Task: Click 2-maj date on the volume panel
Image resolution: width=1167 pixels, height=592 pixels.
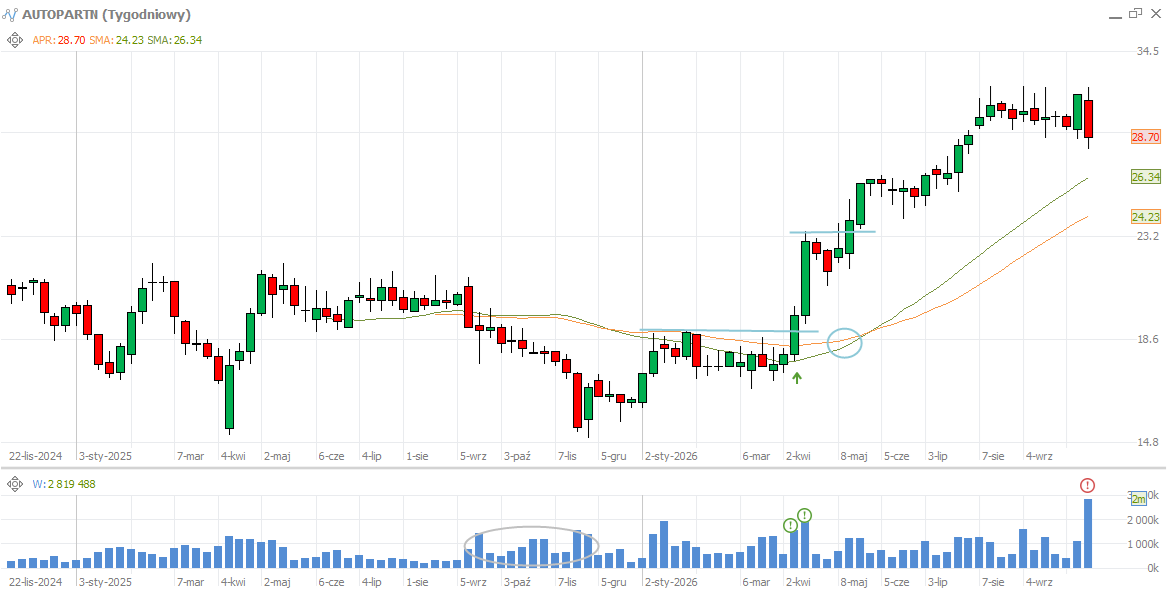Action: tap(277, 582)
